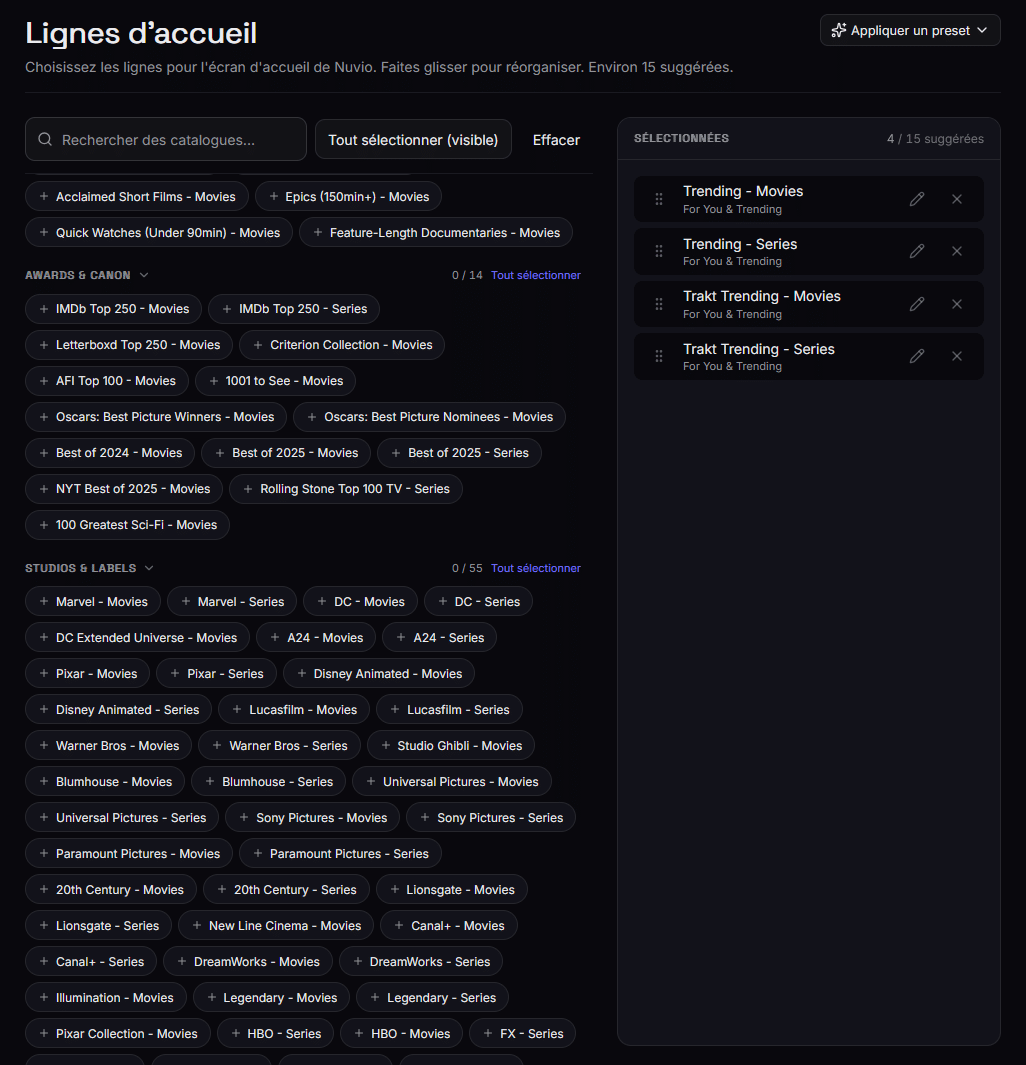Edit the Trending - Series row name
This screenshot has width=1026, height=1065.
tap(917, 251)
